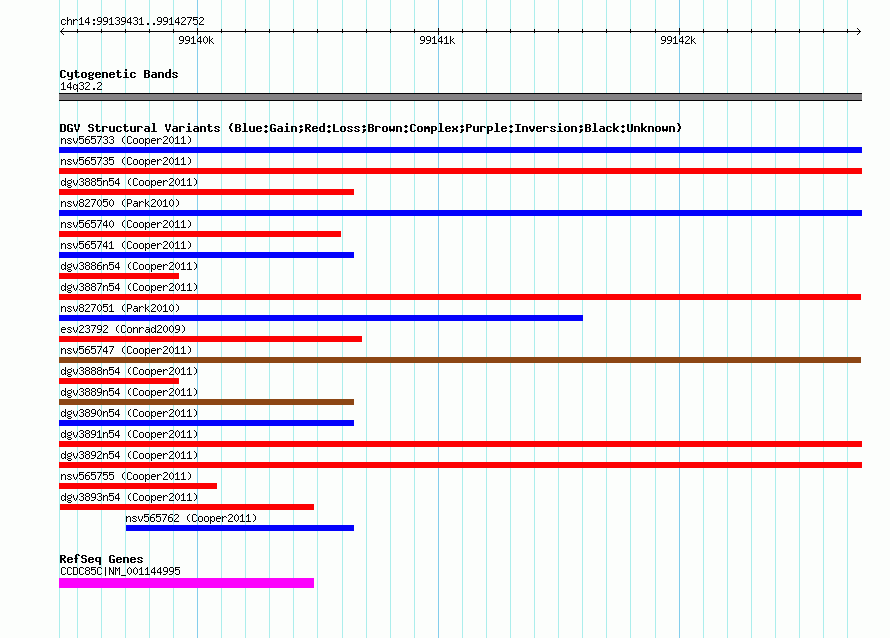This screenshot has height=638, width=890.
Task: Select the red dgv3891n54 loss bar
Action: click(460, 444)
